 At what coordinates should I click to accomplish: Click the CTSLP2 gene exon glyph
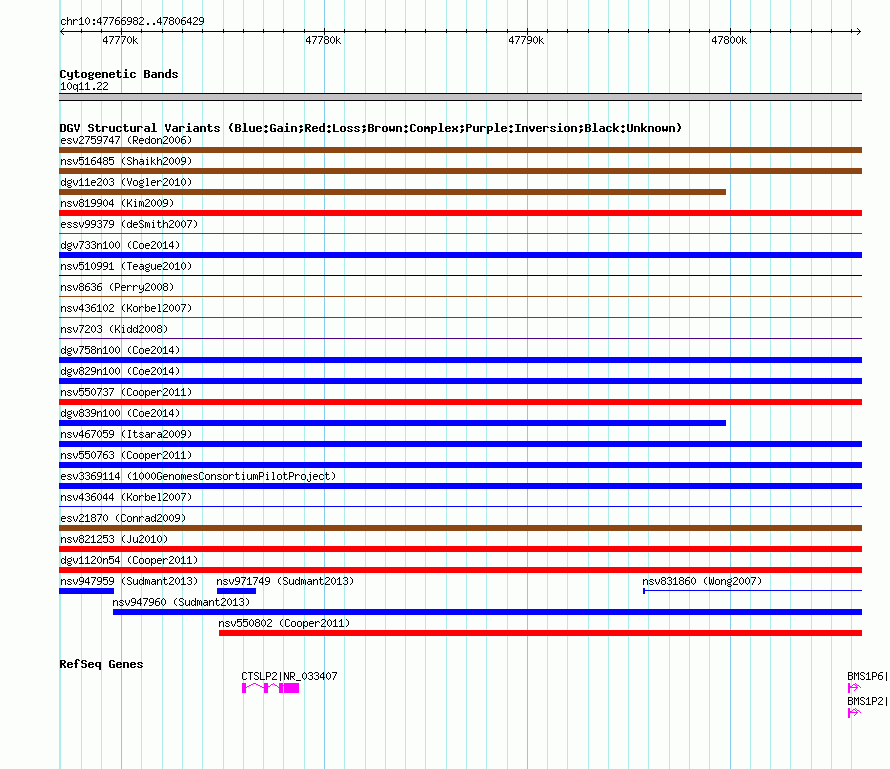click(x=270, y=688)
